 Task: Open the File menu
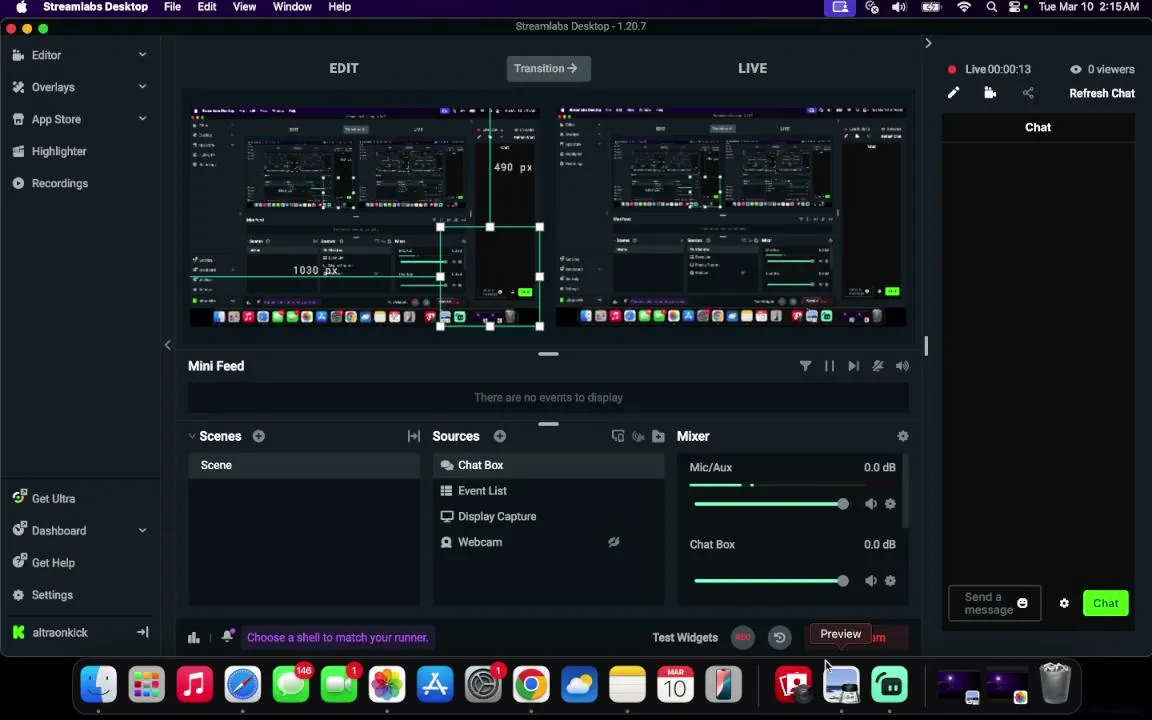173,7
